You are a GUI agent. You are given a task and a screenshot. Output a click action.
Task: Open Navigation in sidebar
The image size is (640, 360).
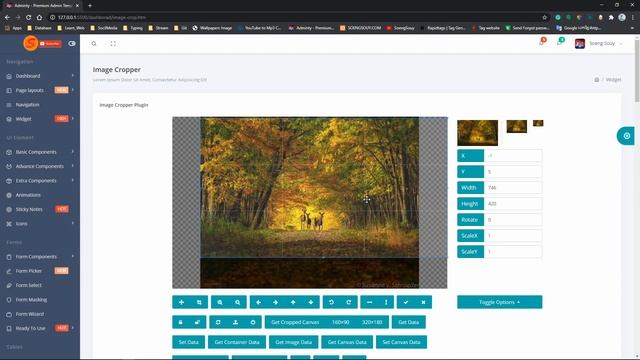[x=40, y=104]
